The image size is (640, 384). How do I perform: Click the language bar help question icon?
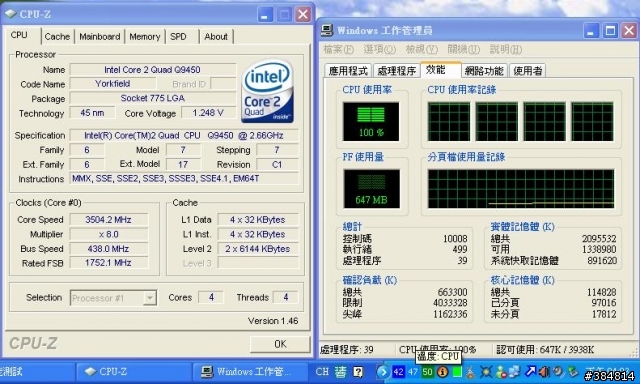(358, 372)
